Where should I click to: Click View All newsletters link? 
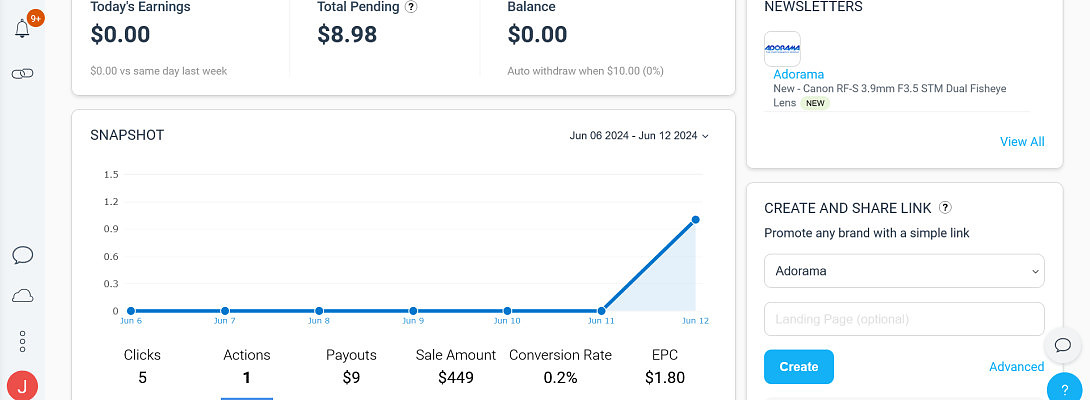point(1022,142)
